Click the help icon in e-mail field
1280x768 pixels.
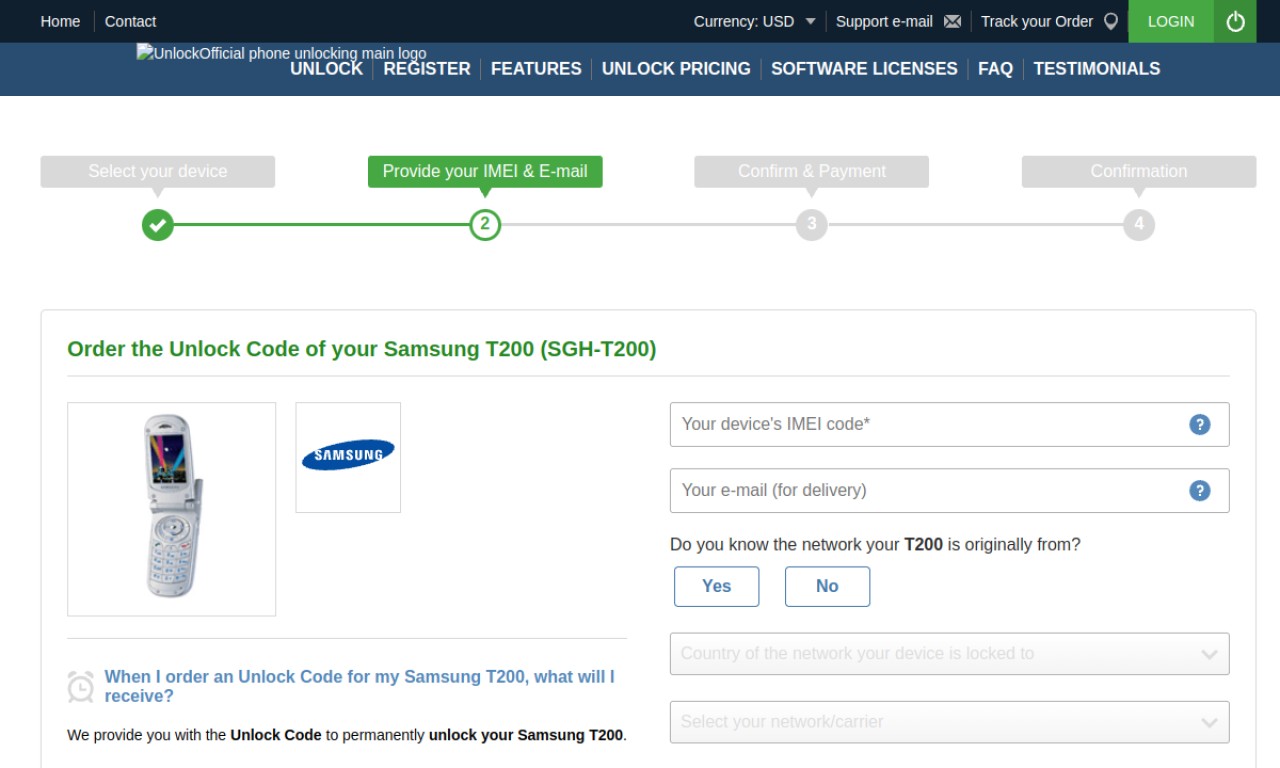click(x=1200, y=490)
